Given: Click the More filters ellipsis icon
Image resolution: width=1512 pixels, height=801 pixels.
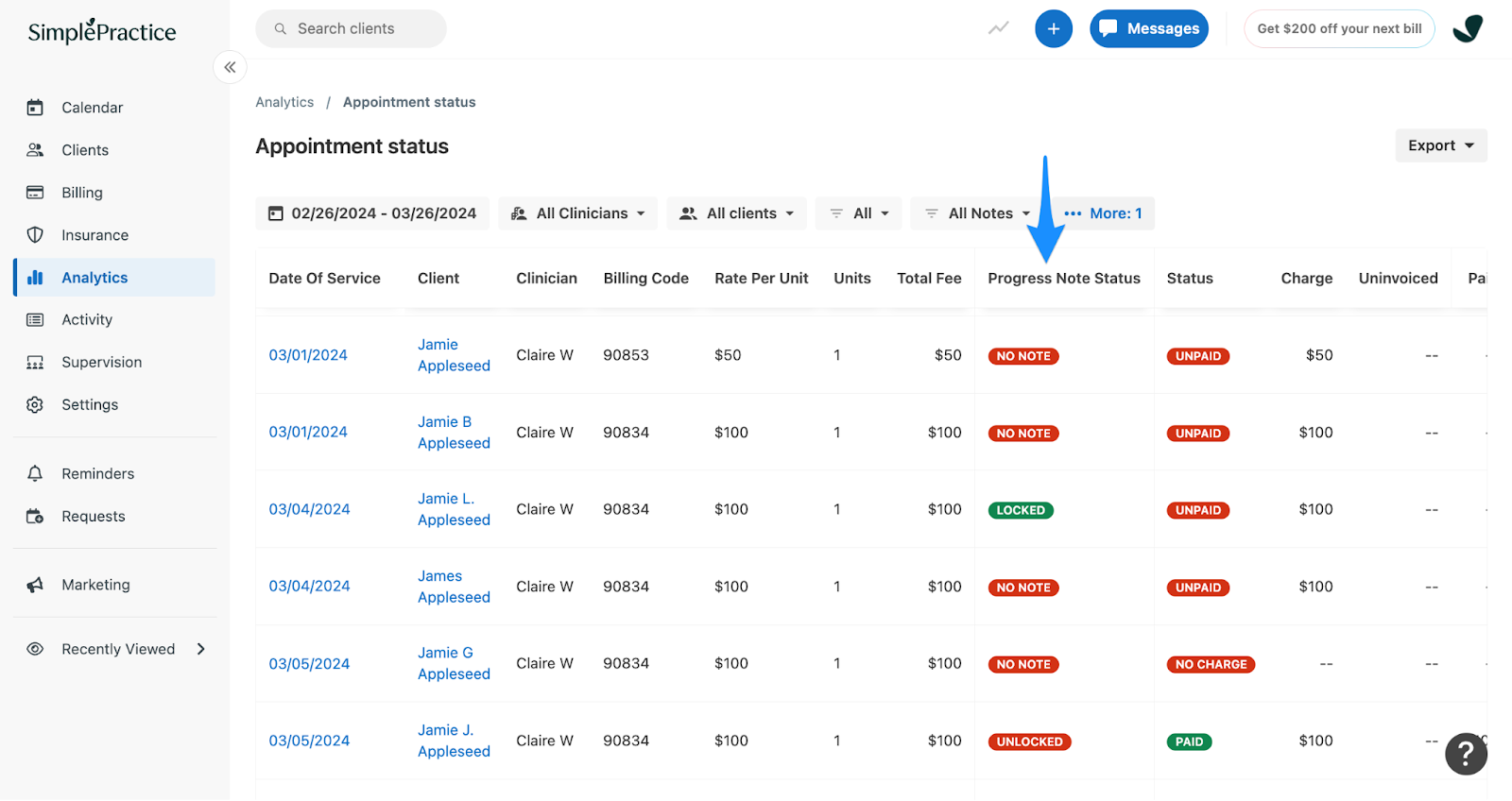Looking at the screenshot, I should [1073, 213].
